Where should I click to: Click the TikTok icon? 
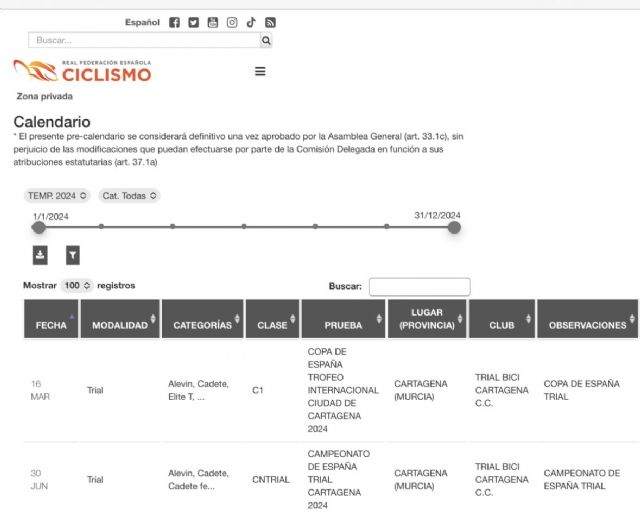click(251, 22)
